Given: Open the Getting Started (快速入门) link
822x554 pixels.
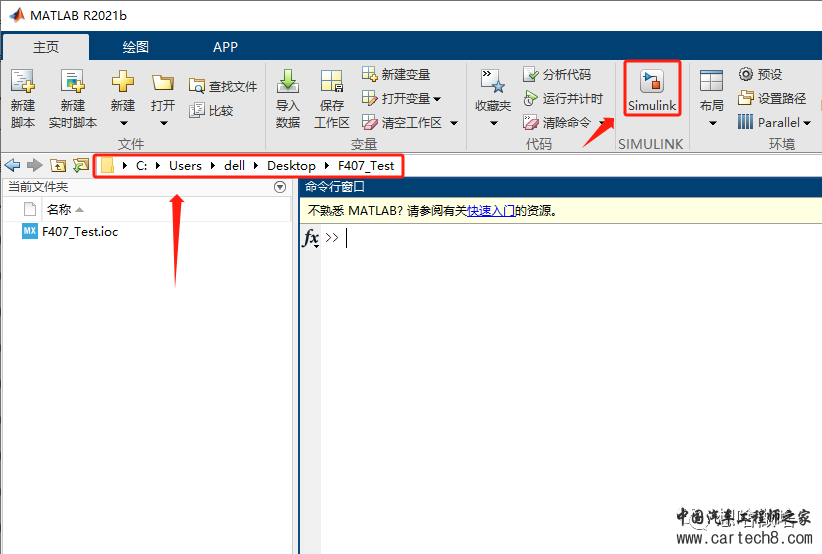Looking at the screenshot, I should tap(491, 211).
